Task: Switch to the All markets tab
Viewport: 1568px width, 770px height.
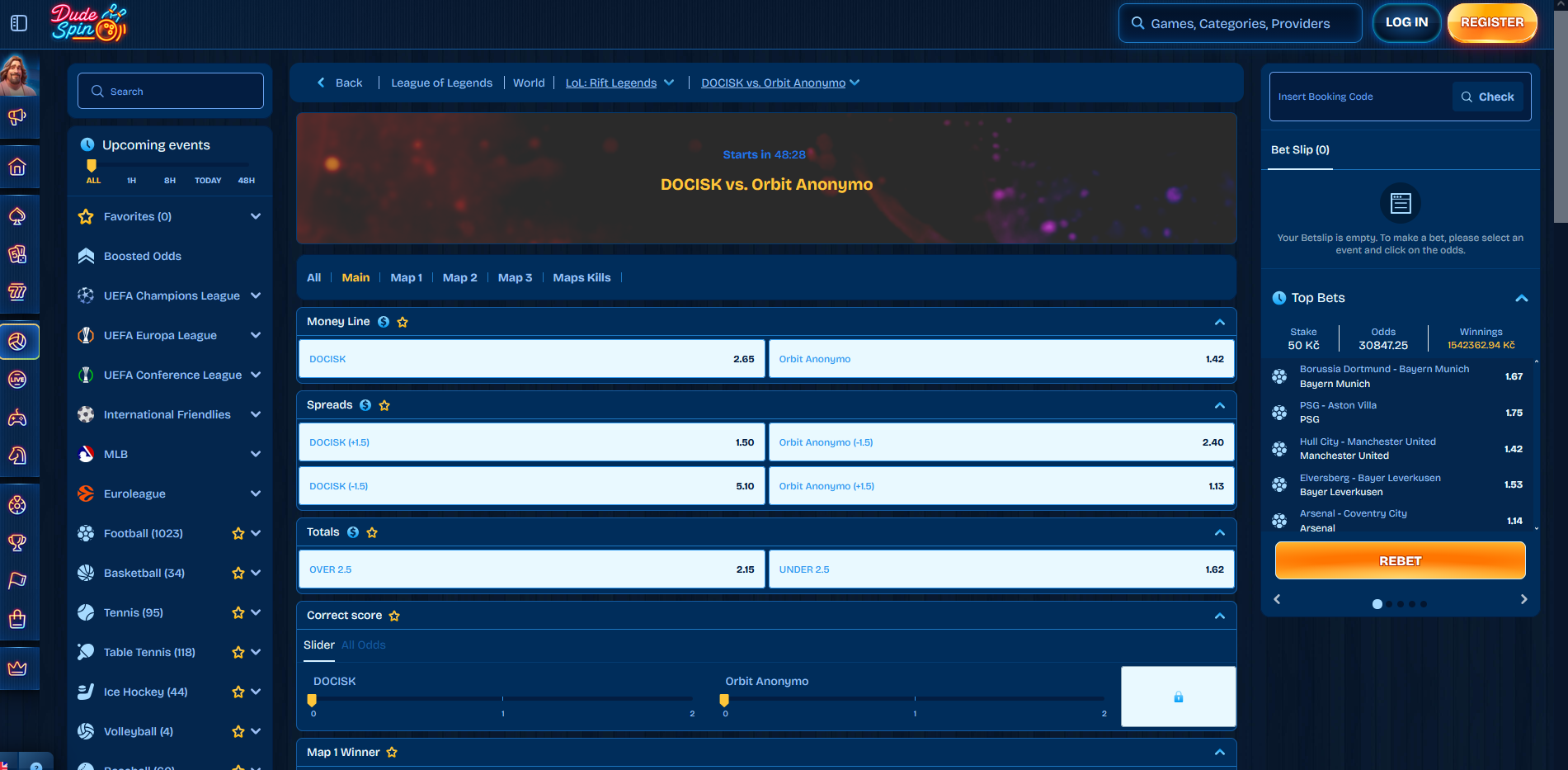Action: (x=313, y=277)
